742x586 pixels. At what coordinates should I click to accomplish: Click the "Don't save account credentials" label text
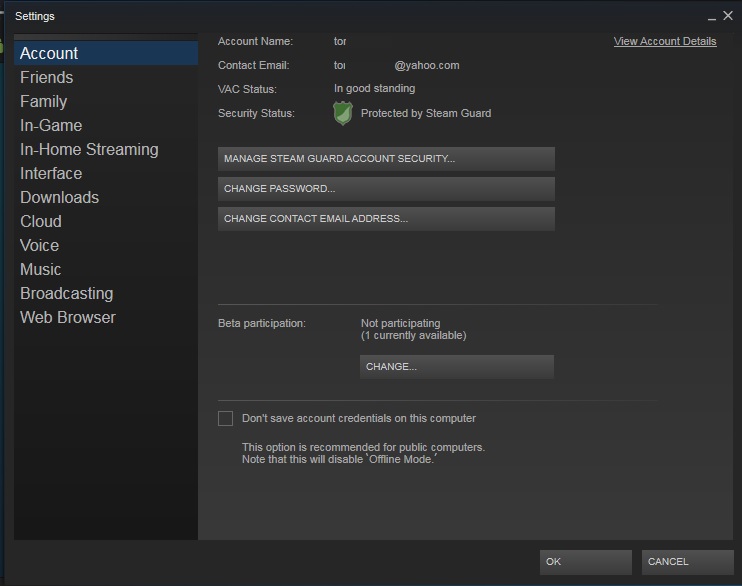click(x=359, y=418)
